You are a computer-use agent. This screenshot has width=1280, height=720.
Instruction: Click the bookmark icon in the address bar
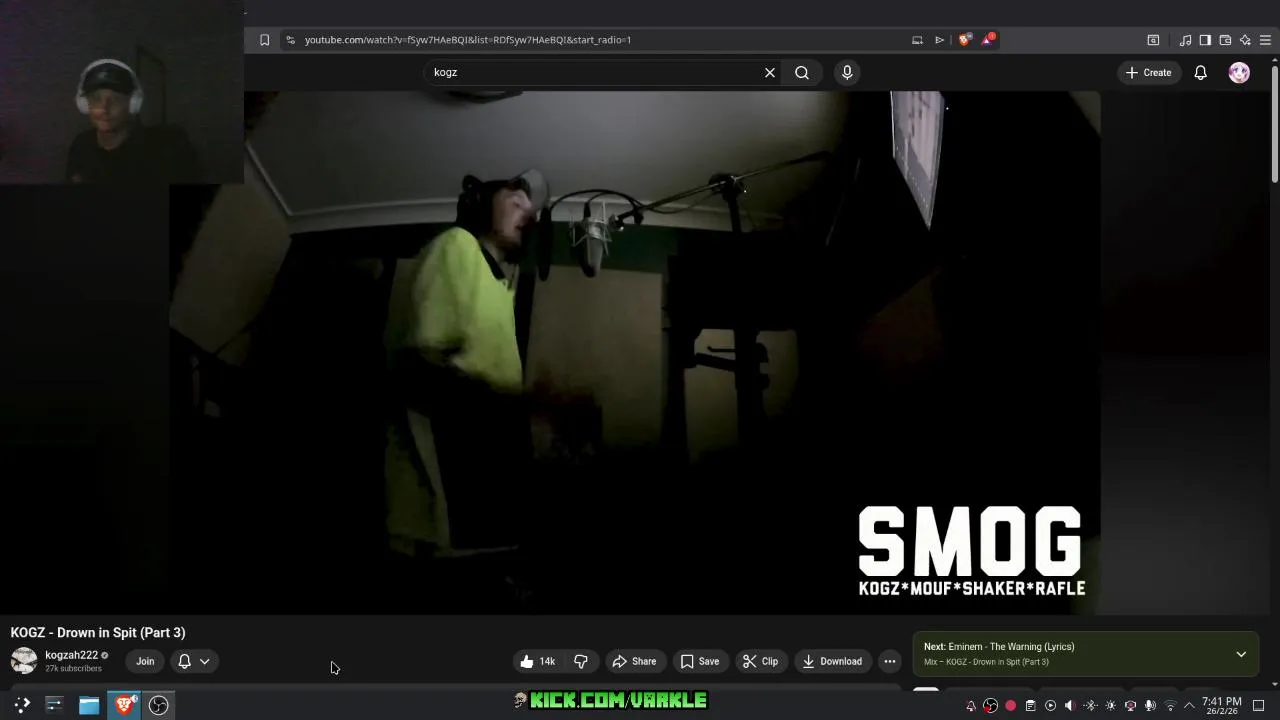264,40
